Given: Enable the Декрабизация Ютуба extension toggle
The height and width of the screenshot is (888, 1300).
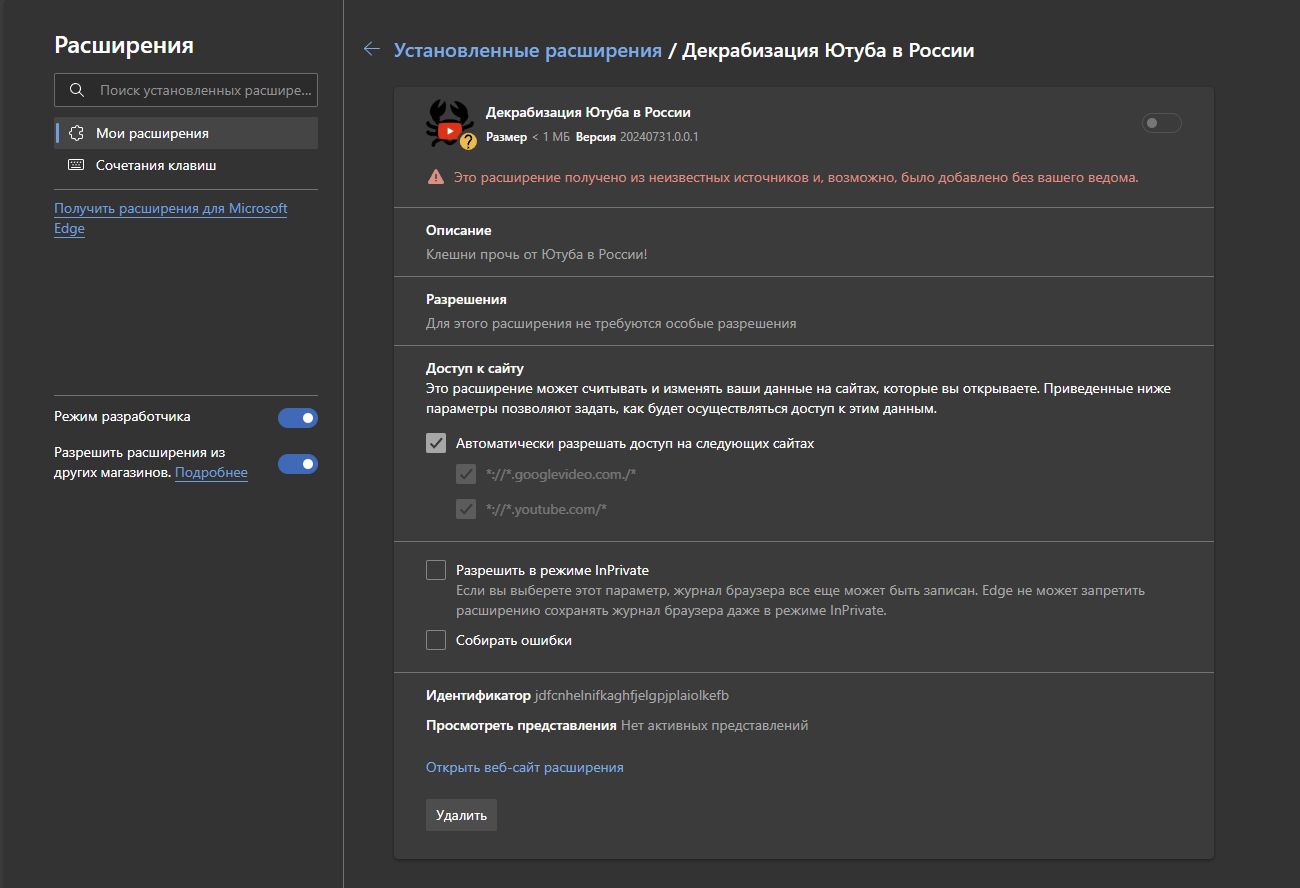Looking at the screenshot, I should [1162, 123].
